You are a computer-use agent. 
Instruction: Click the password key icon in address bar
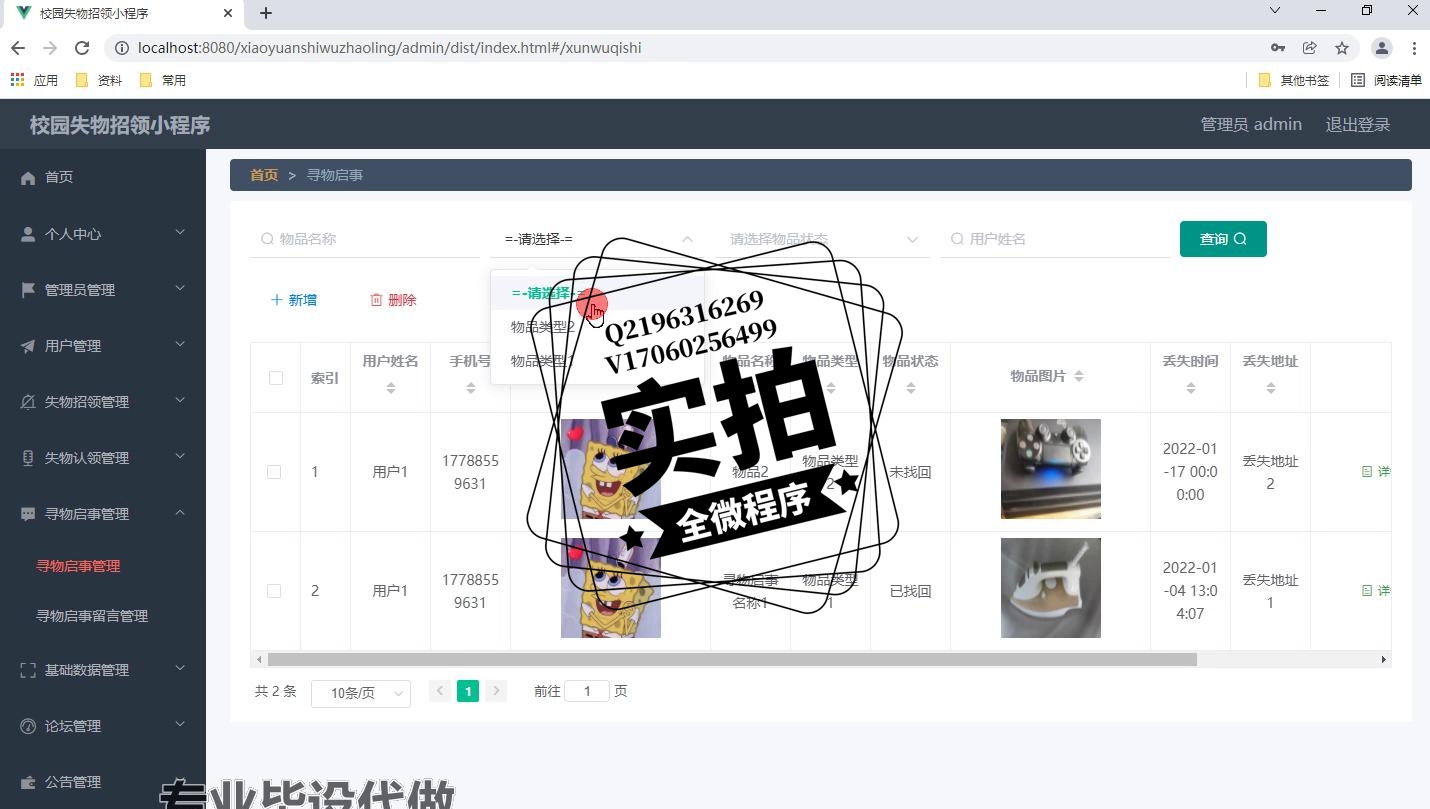click(1278, 48)
